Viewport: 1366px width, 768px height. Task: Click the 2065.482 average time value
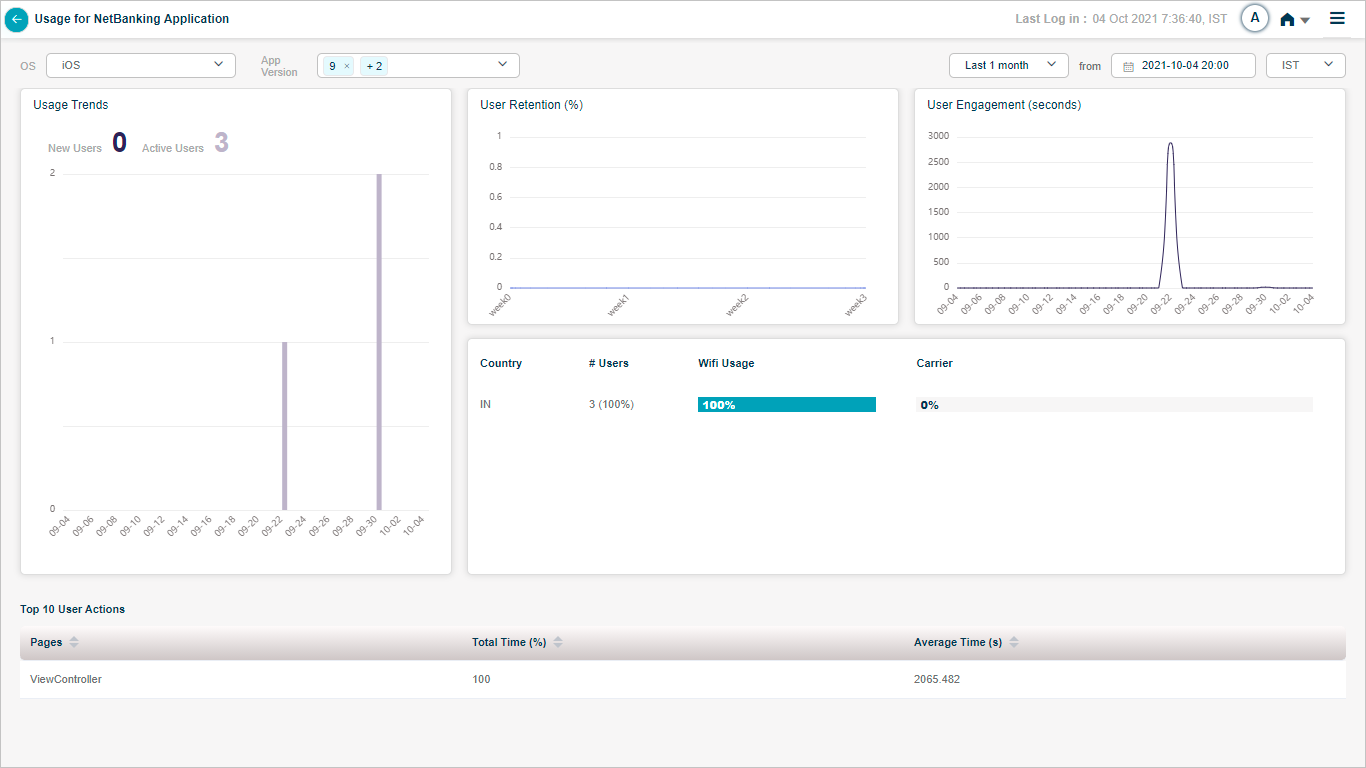(938, 679)
